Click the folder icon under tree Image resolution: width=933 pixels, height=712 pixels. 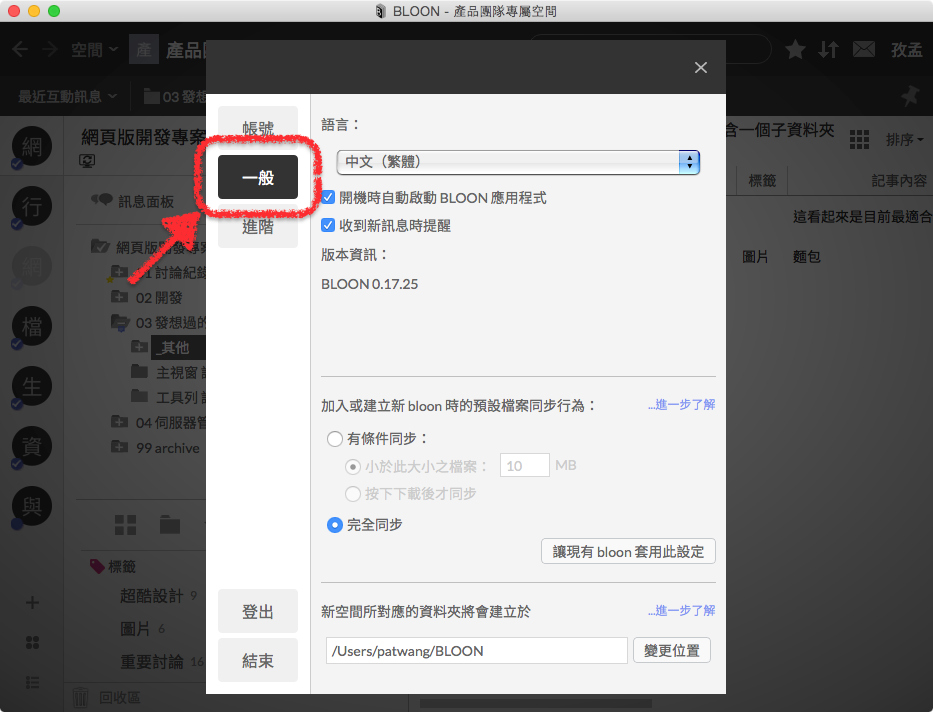click(x=170, y=525)
